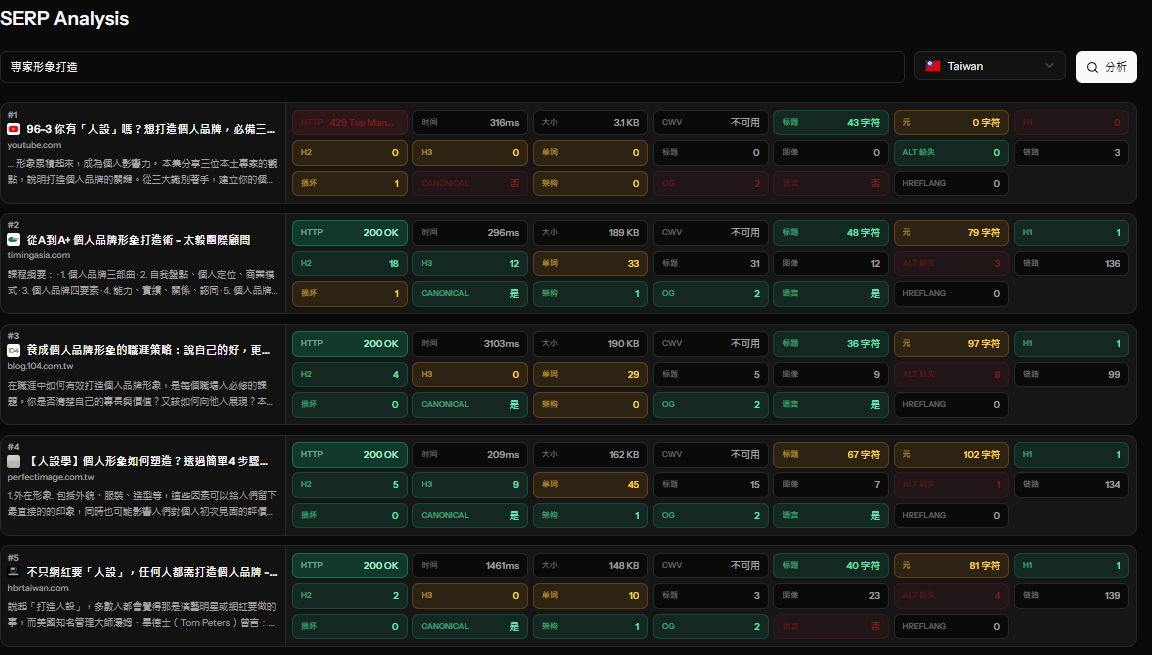This screenshot has width=1152, height=655.
Task: Open result titled 96-3 你有「人設」嗎
Action: click(x=151, y=129)
